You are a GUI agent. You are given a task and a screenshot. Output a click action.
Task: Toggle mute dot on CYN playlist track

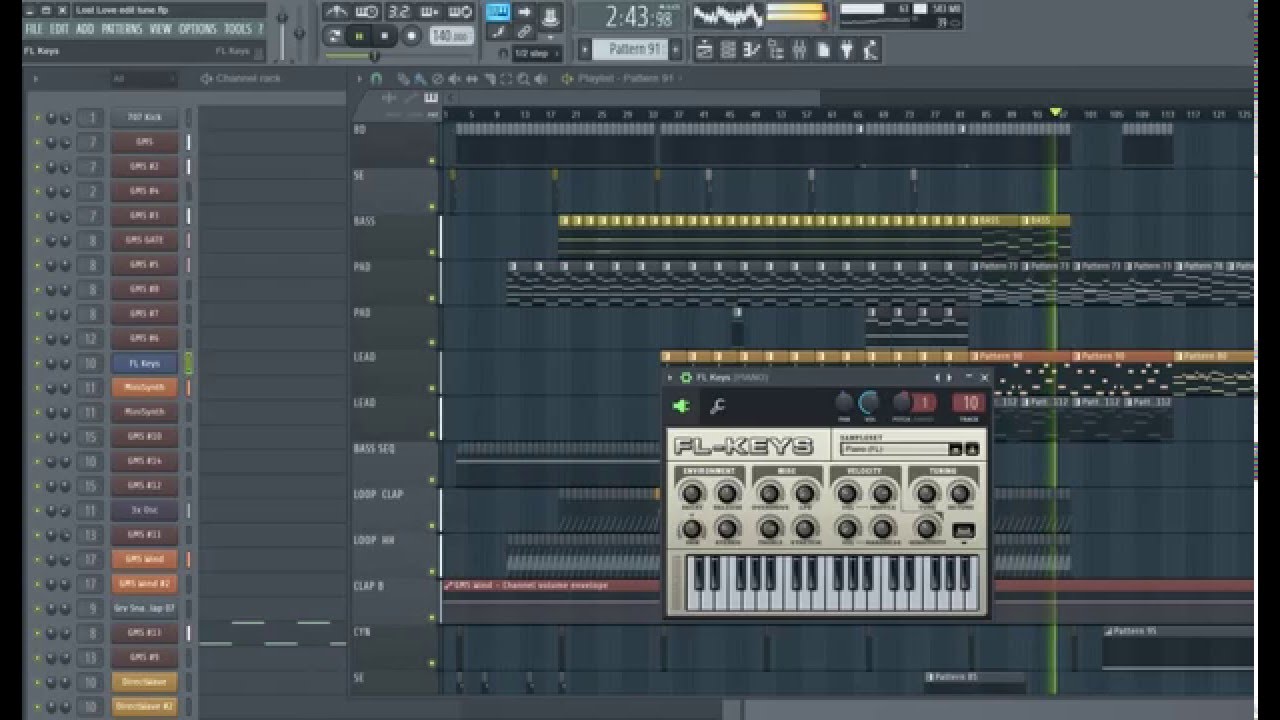tap(432, 662)
